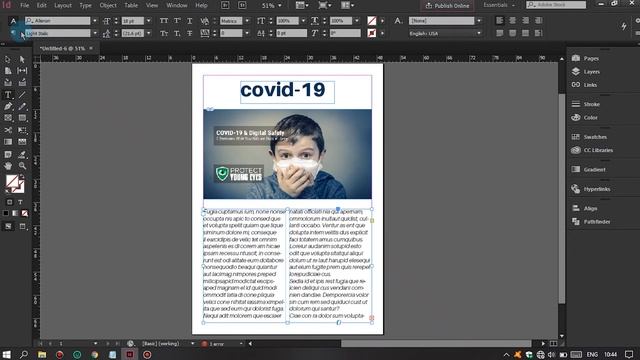This screenshot has height=360, width=640.
Task: Click the Publish Online button
Action: 447,6
